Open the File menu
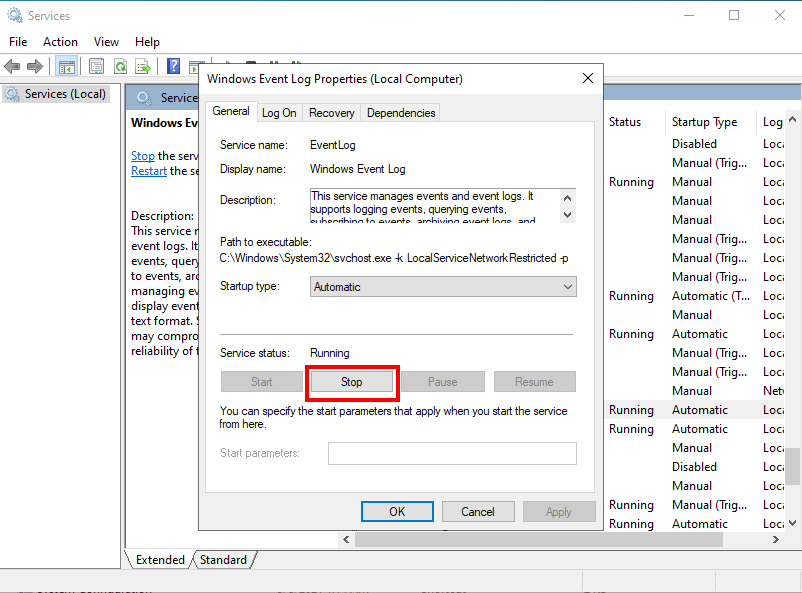This screenshot has height=593, width=802. [x=18, y=42]
